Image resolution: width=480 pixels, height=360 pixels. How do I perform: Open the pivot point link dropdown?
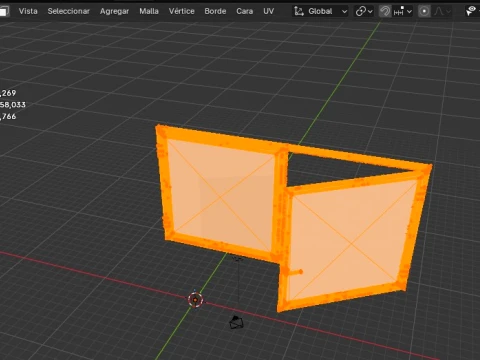pyautogui.click(x=364, y=11)
